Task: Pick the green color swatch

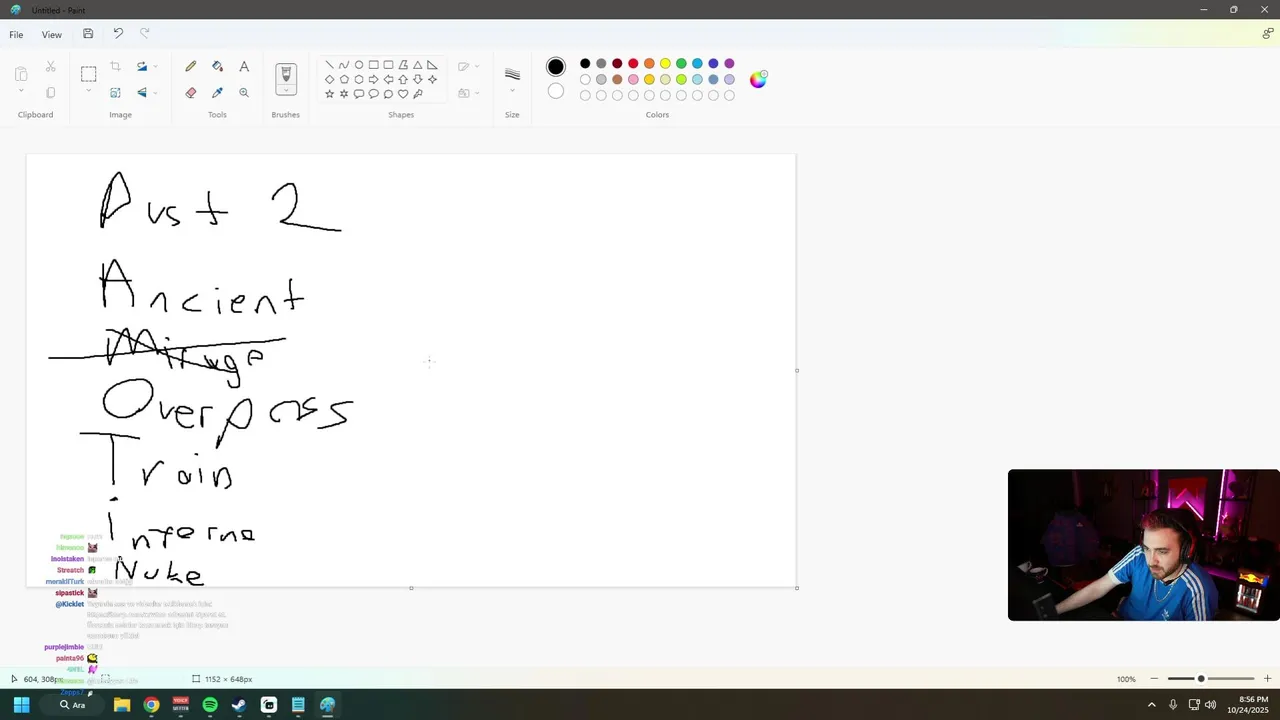Action: point(681,64)
